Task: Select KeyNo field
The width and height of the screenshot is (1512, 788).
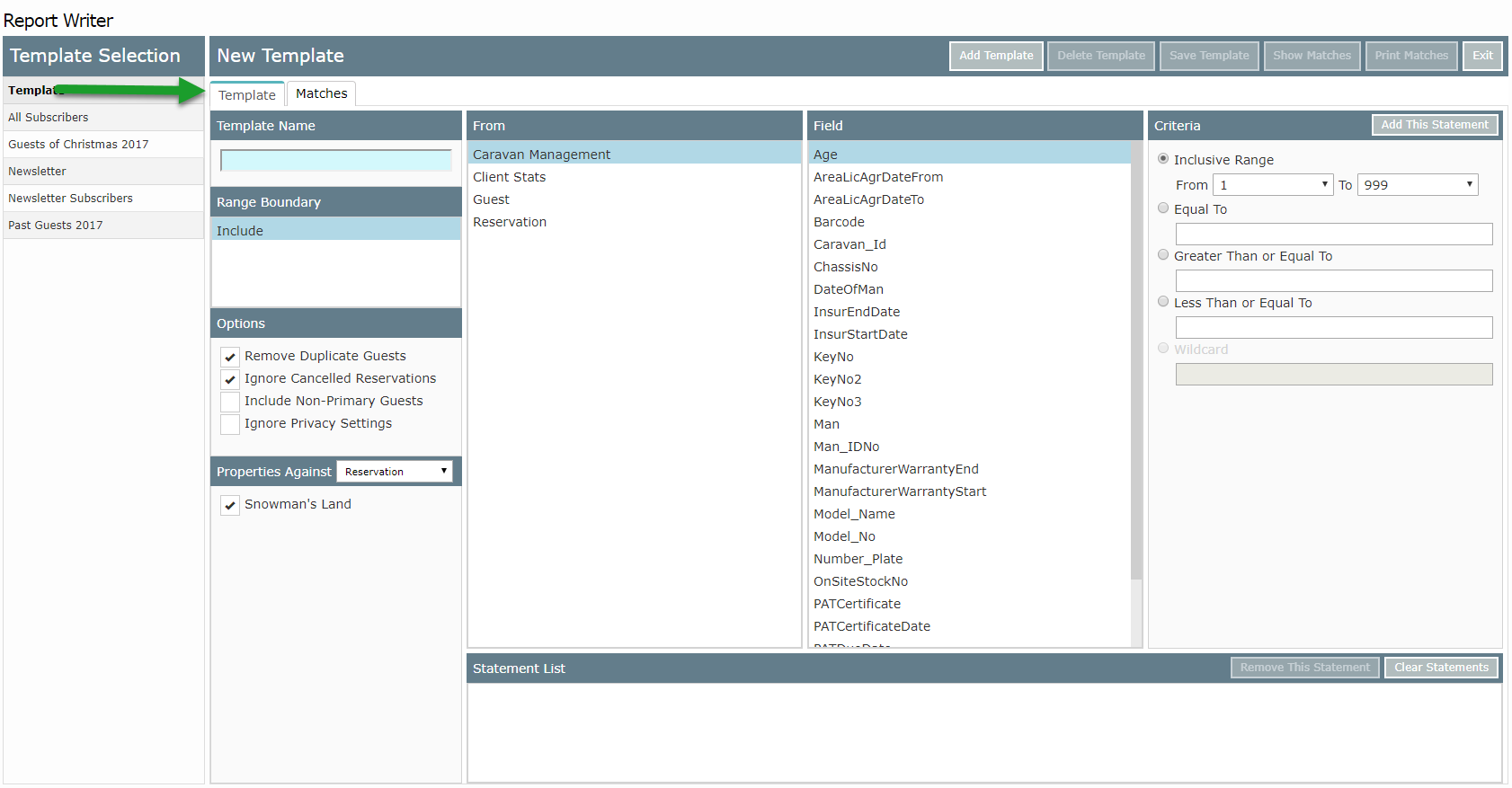Action: 969,357
